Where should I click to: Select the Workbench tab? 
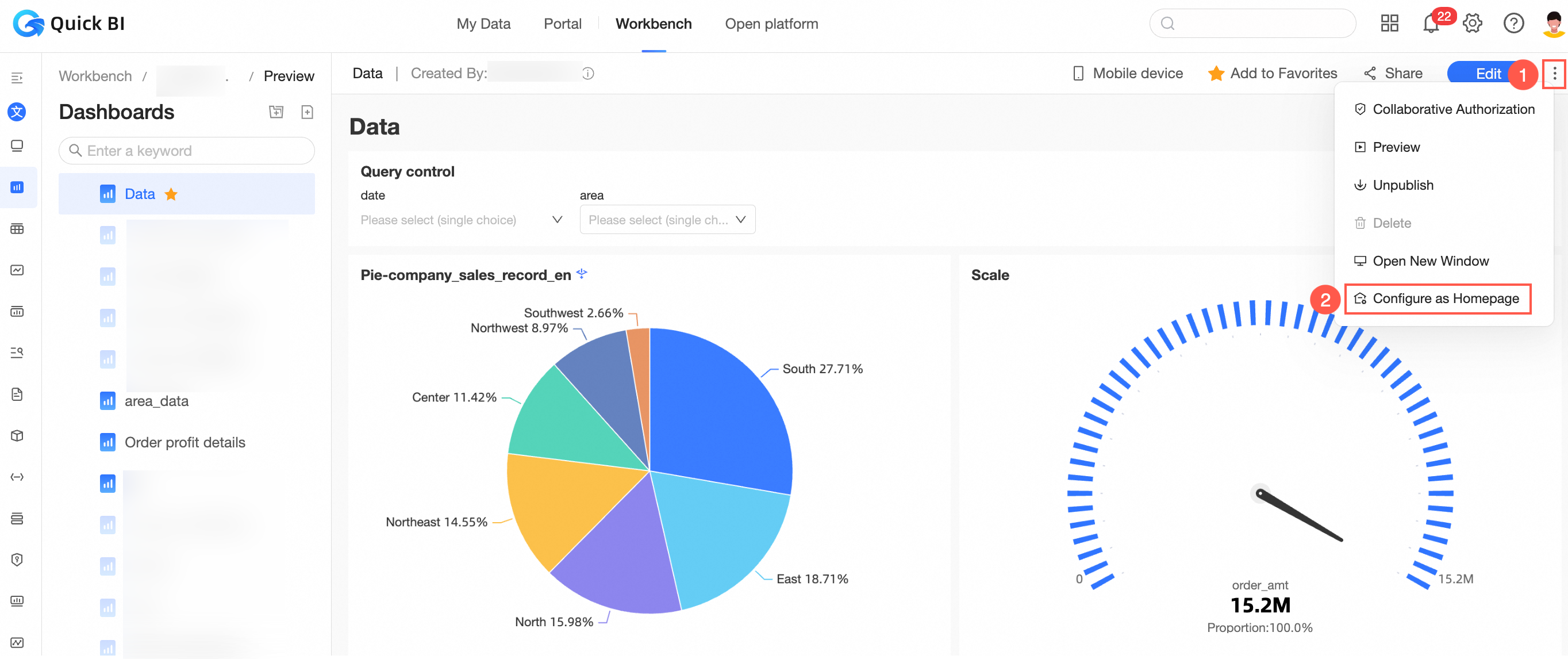(653, 24)
